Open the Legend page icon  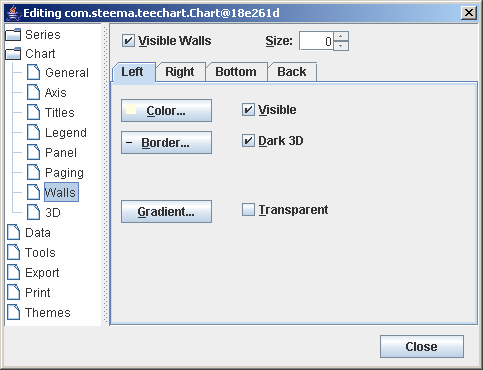33,132
